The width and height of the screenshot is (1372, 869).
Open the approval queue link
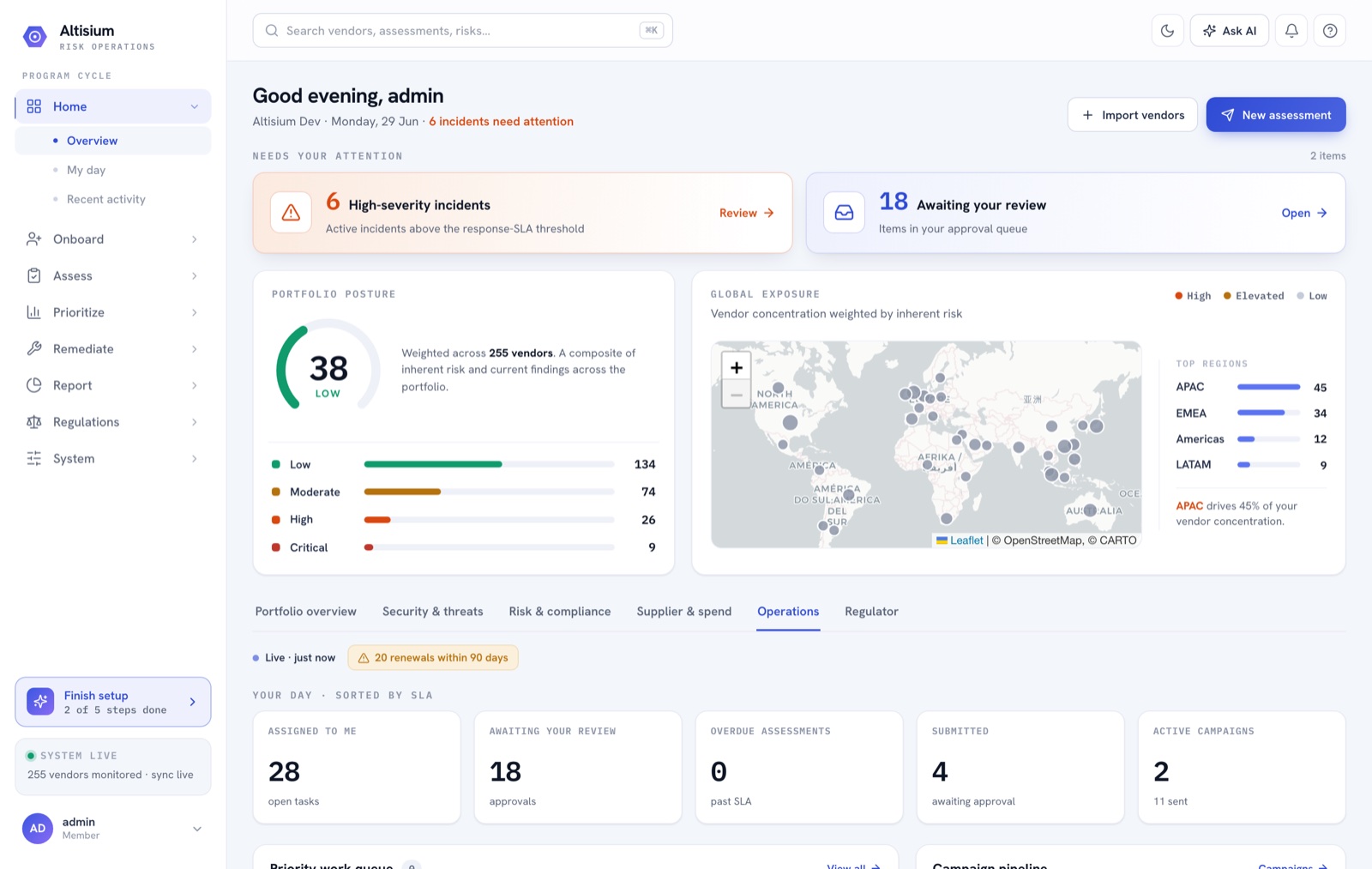[1304, 213]
